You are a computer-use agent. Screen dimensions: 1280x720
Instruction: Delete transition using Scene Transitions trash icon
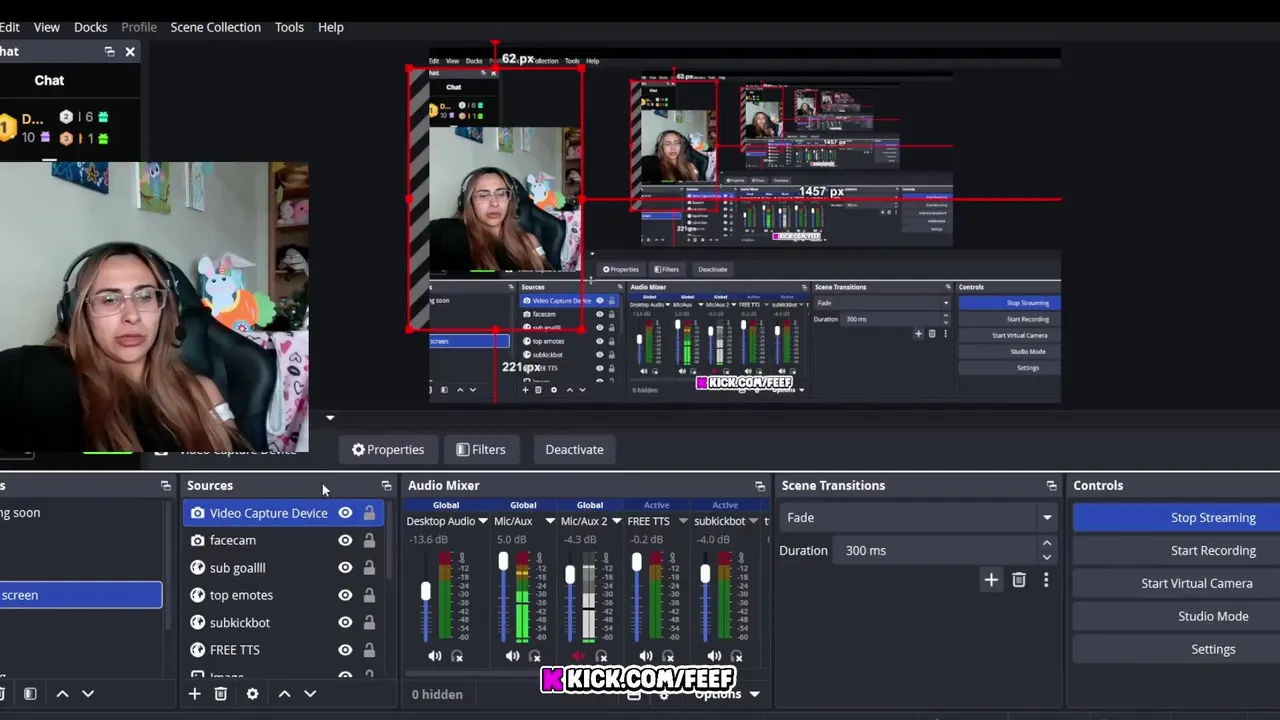[1019, 580]
